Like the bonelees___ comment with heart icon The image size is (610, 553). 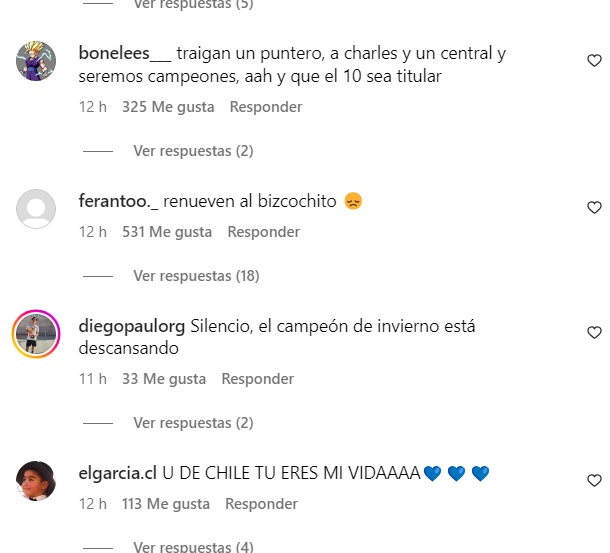click(x=594, y=61)
